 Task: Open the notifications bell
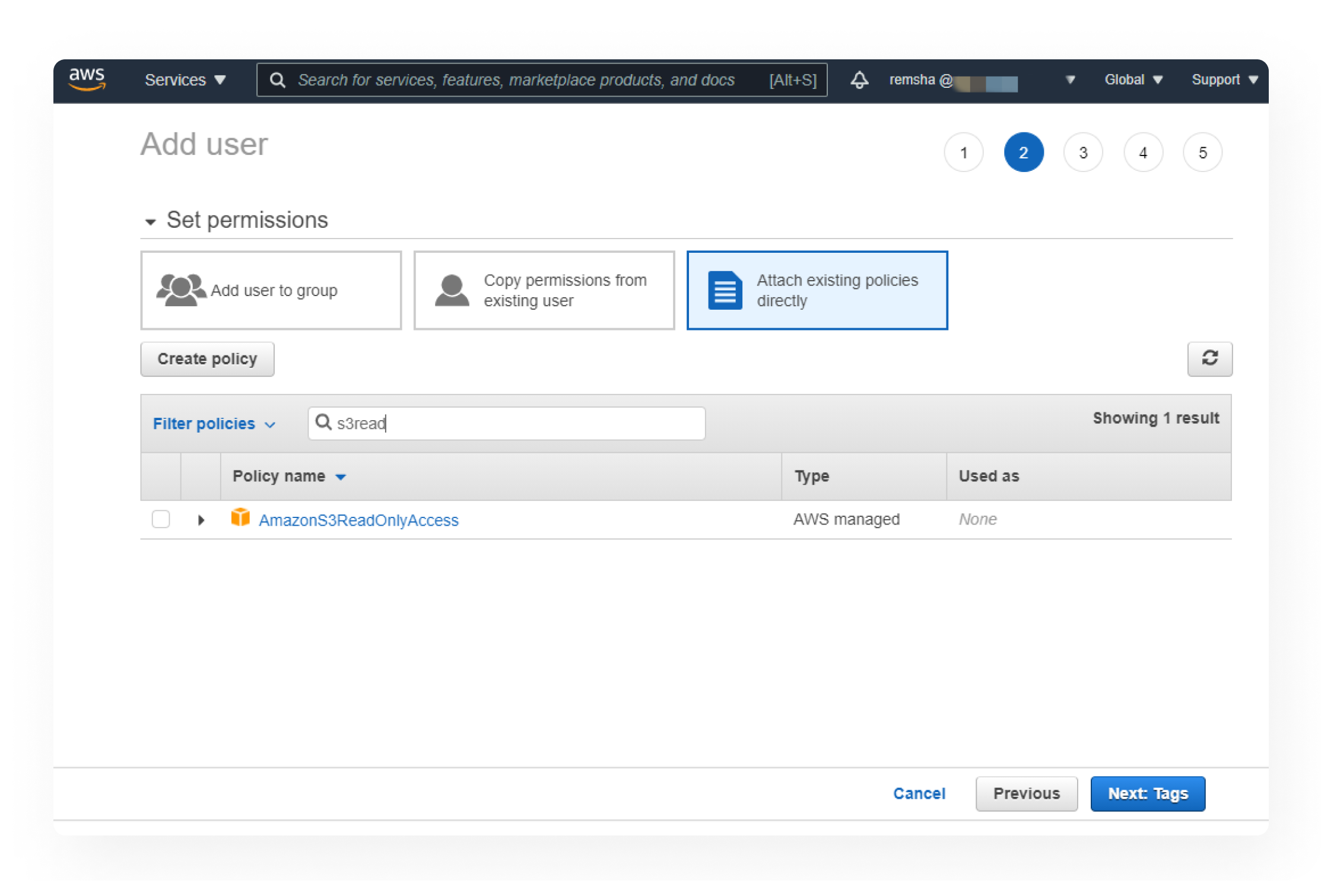pyautogui.click(x=859, y=80)
